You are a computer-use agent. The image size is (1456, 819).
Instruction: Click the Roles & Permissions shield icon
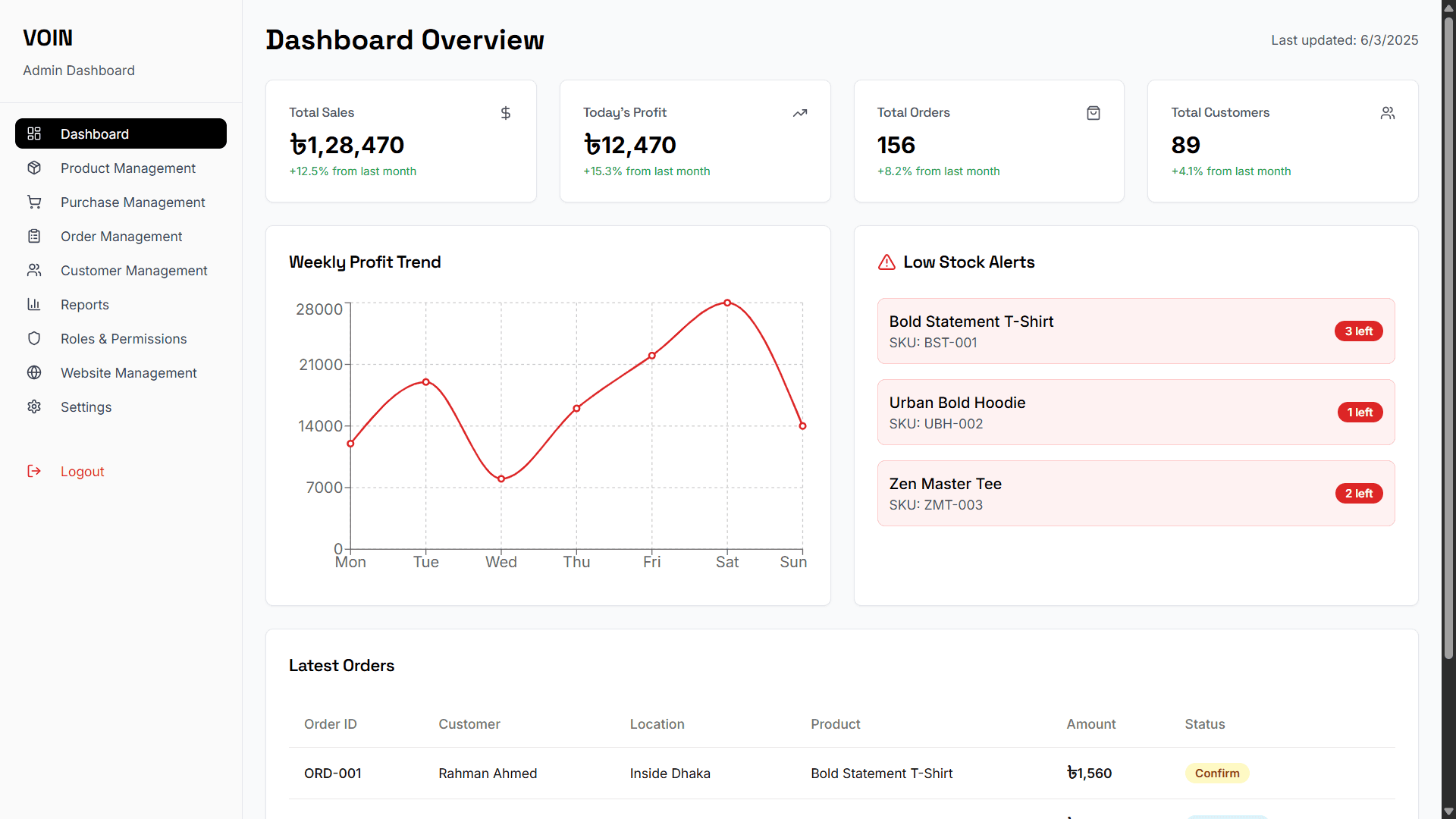tap(34, 338)
